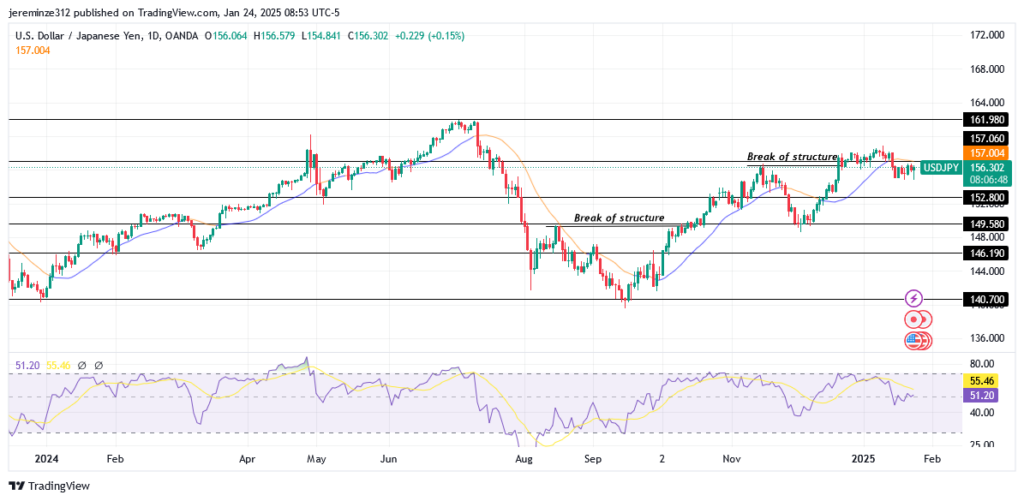The height and width of the screenshot is (501, 1024).
Task: Click the "Aug" time axis label
Action: [524, 459]
